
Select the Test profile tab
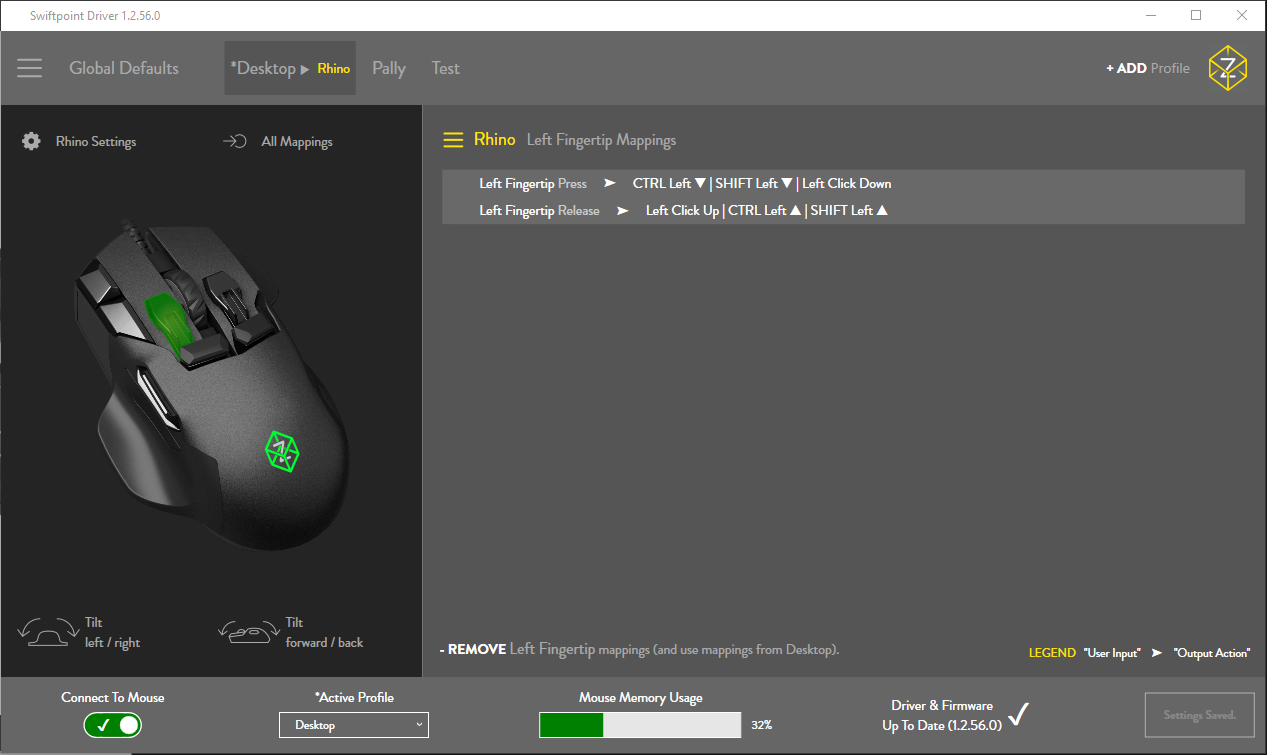tap(446, 68)
